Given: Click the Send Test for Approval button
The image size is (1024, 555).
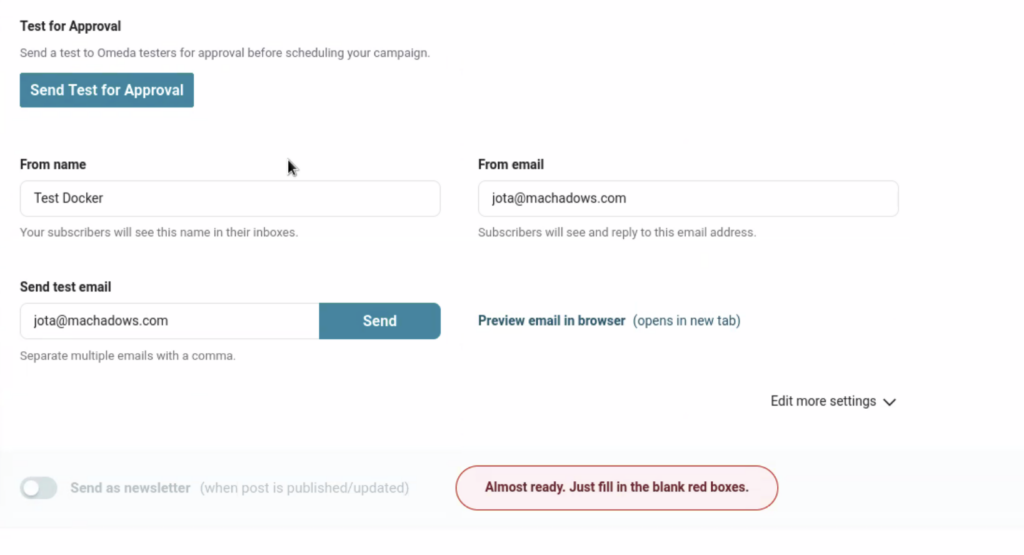Looking at the screenshot, I should coord(107,90).
